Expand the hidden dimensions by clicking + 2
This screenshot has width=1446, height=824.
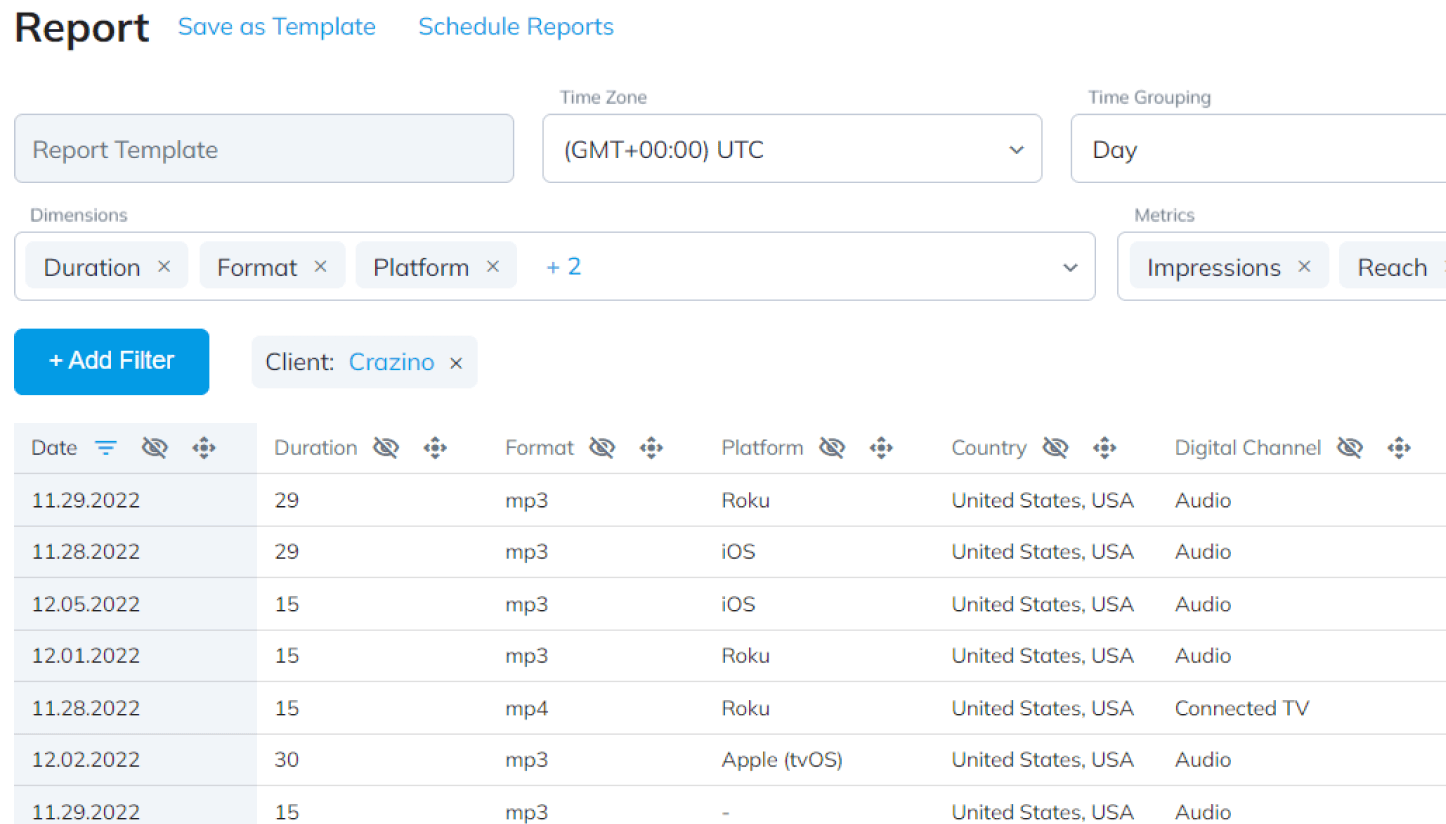click(563, 266)
